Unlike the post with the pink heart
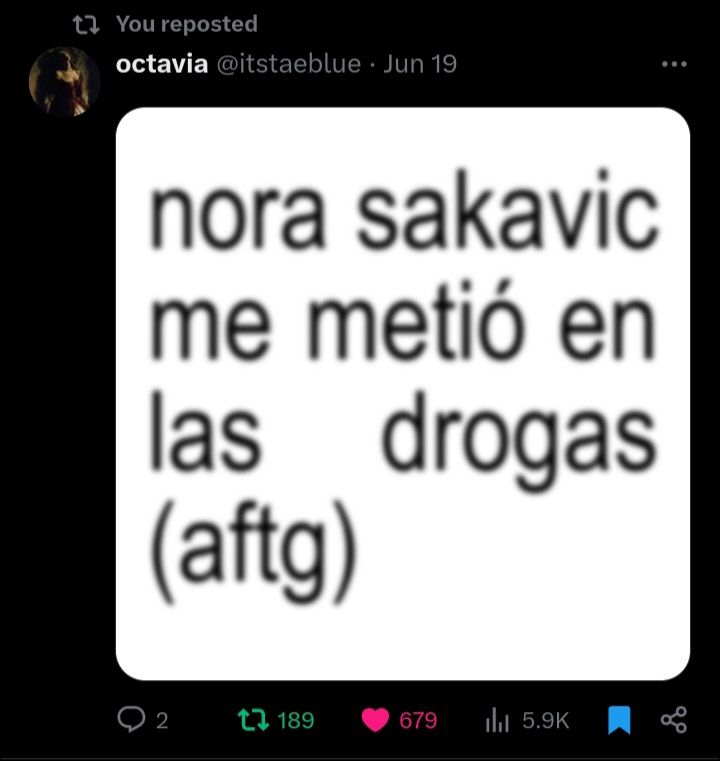The width and height of the screenshot is (720, 761). tap(376, 720)
